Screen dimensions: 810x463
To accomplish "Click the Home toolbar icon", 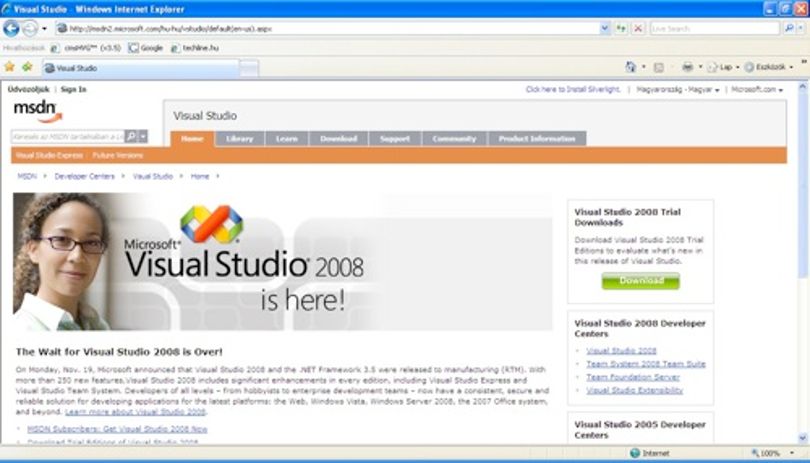I will coord(630,67).
